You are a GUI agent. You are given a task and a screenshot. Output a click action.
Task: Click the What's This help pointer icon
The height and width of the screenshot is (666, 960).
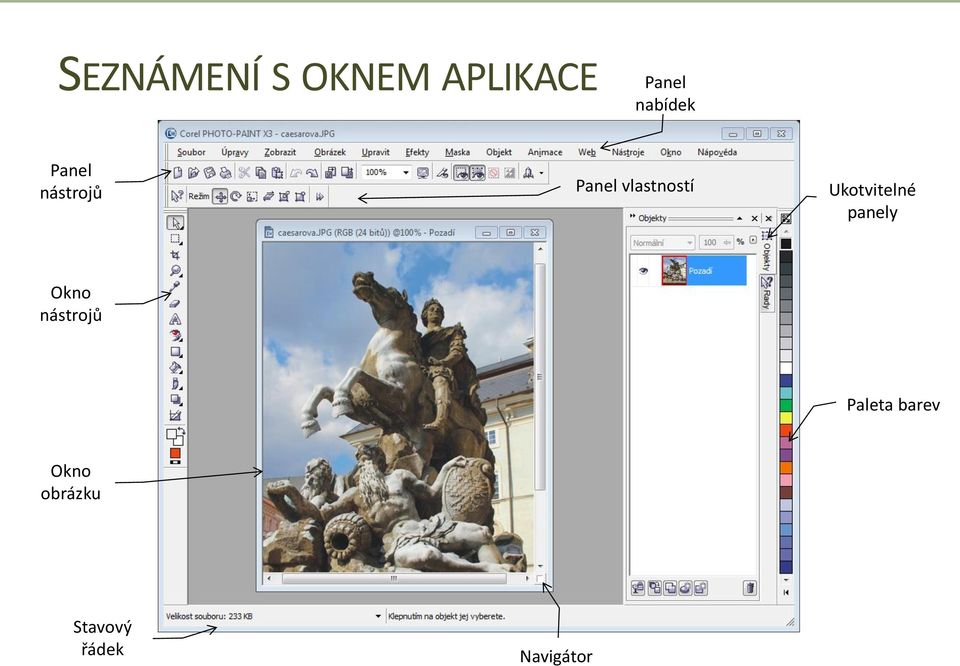(177, 196)
